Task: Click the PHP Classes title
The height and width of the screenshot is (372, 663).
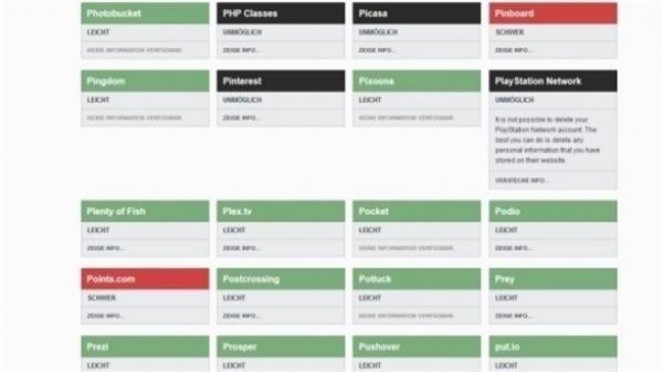Action: [250, 14]
